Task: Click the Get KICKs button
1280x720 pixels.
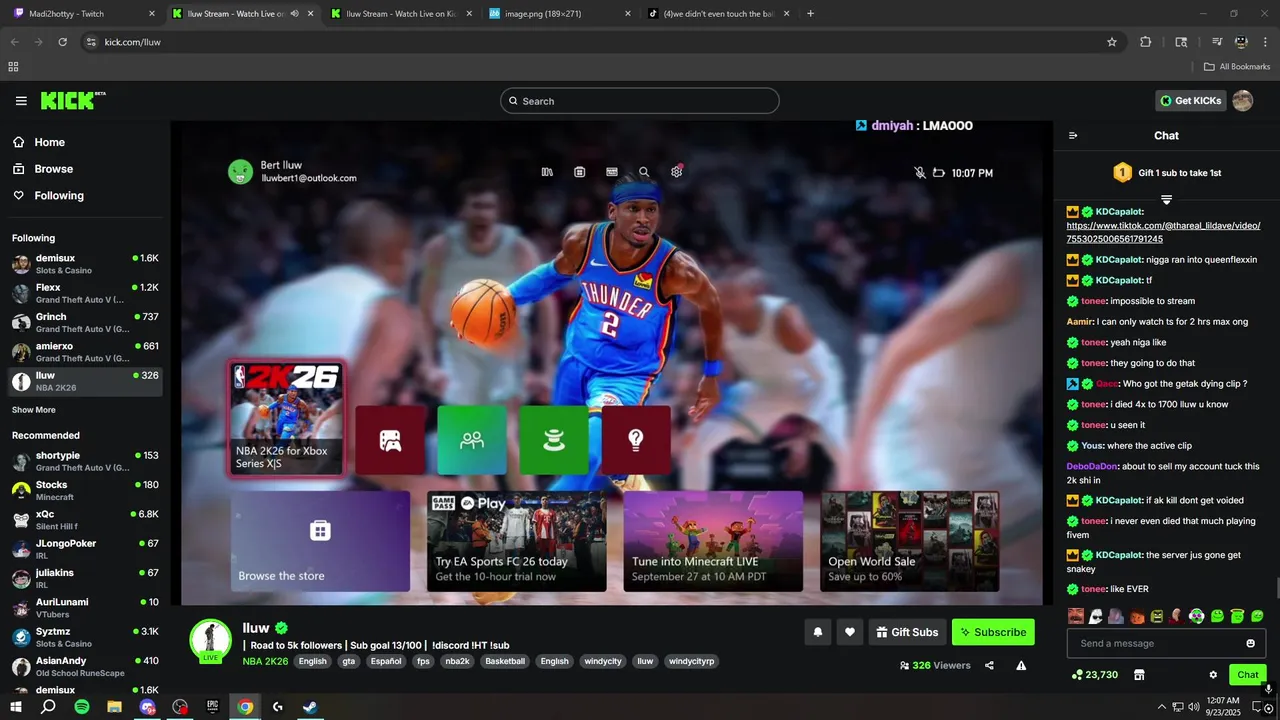Action: tap(1190, 100)
